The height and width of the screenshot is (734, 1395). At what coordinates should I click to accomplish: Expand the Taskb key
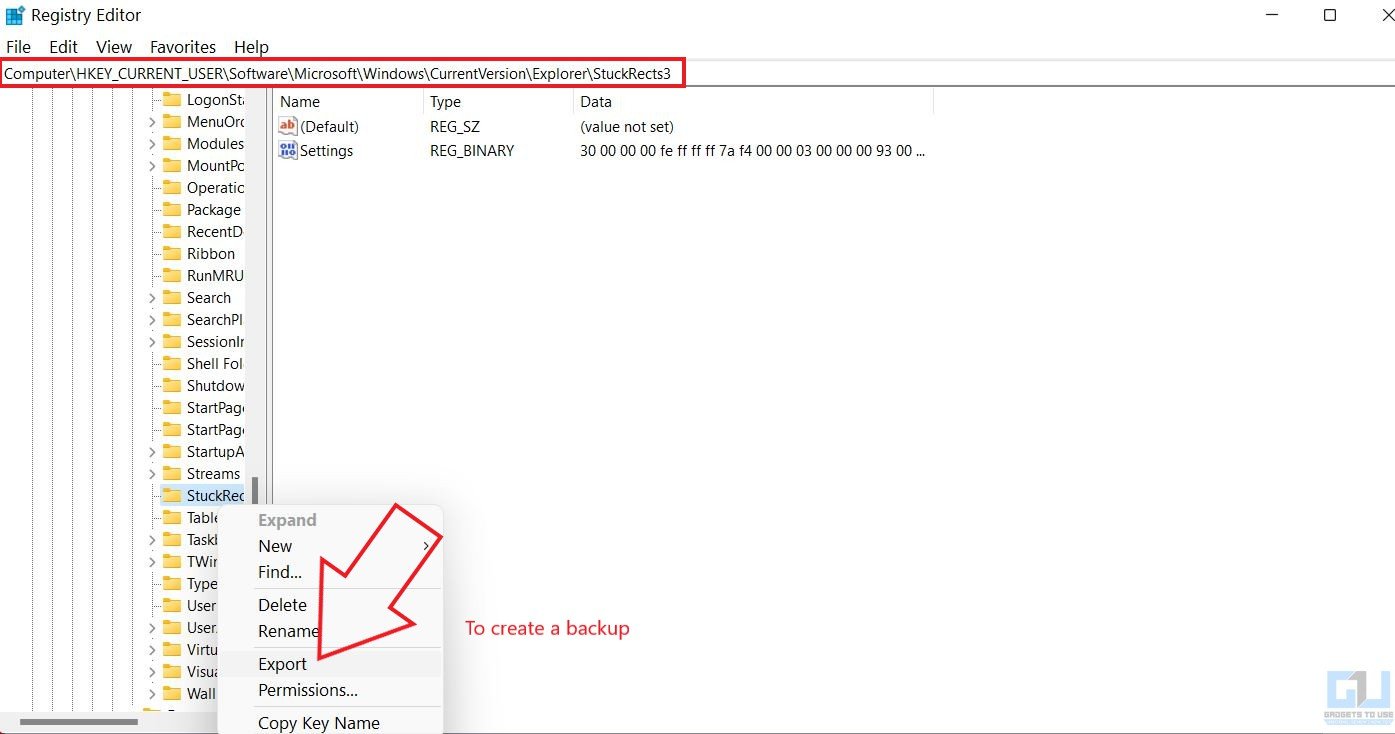point(152,540)
